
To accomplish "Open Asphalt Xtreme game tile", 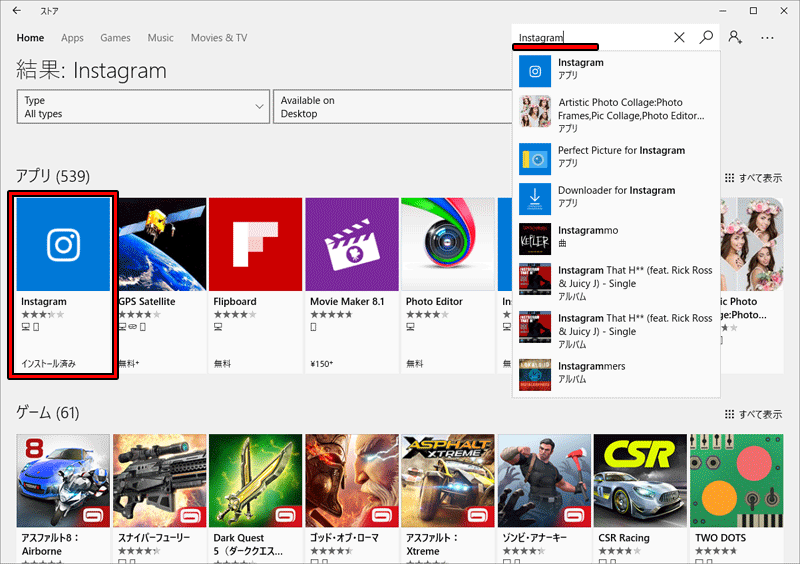I will (x=448, y=498).
